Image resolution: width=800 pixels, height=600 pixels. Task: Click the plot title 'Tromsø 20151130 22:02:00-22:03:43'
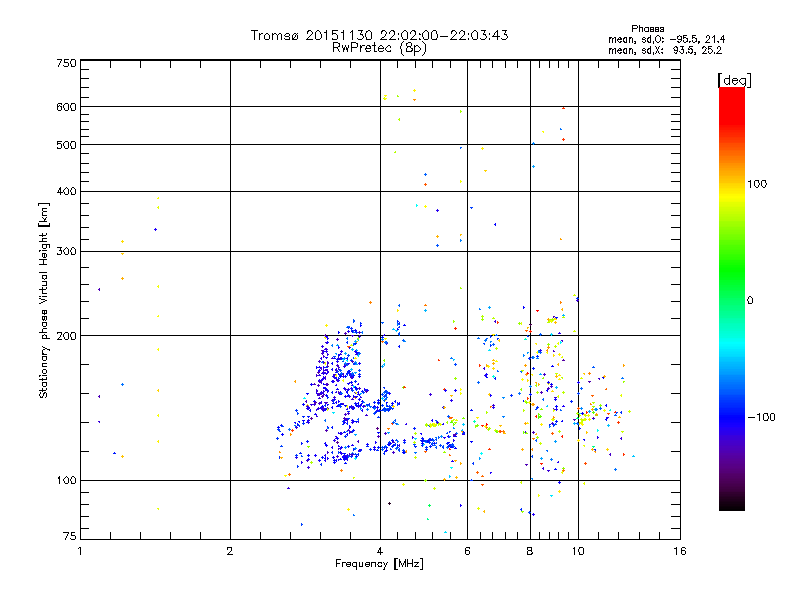pos(379,35)
